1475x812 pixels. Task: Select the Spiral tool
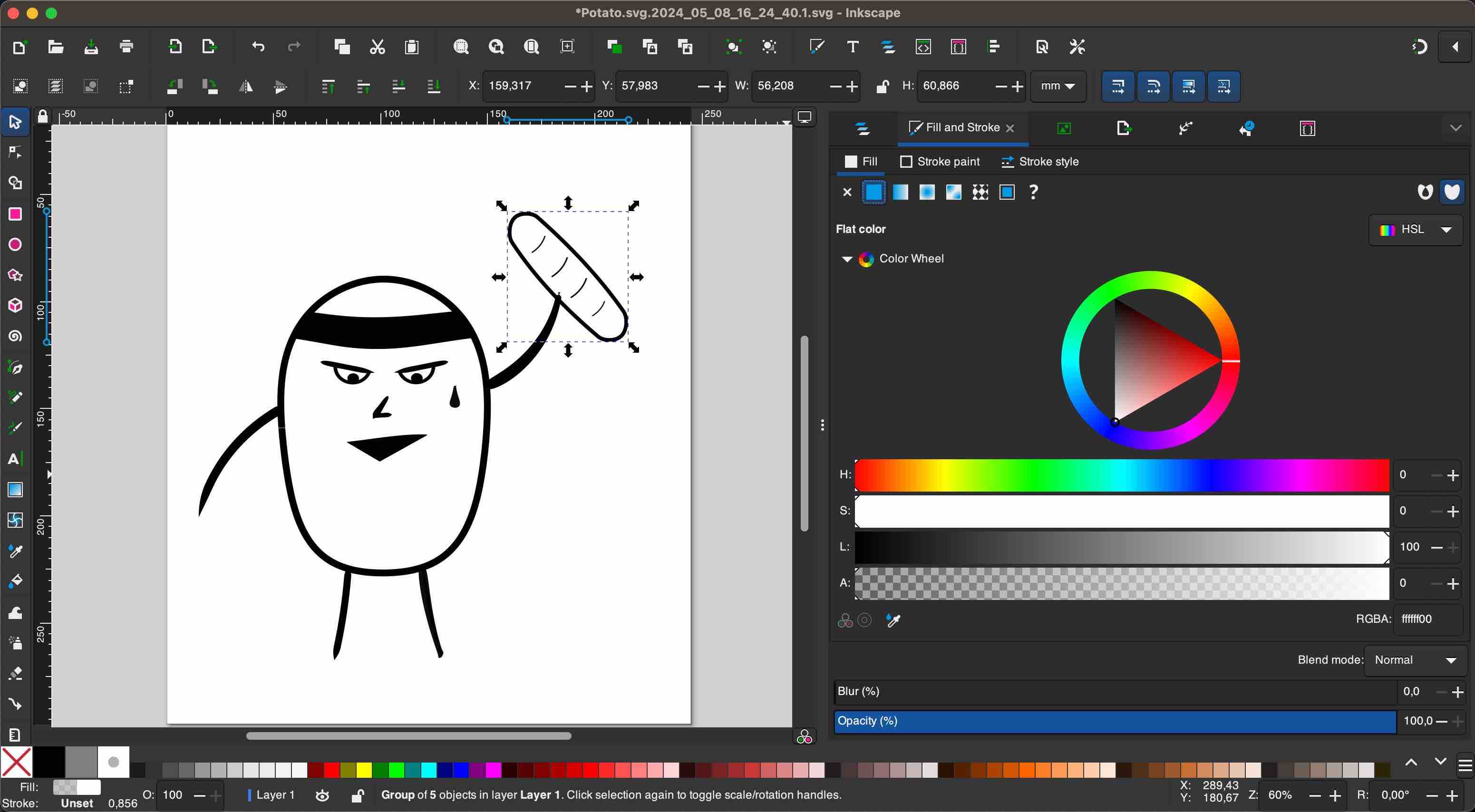[16, 336]
